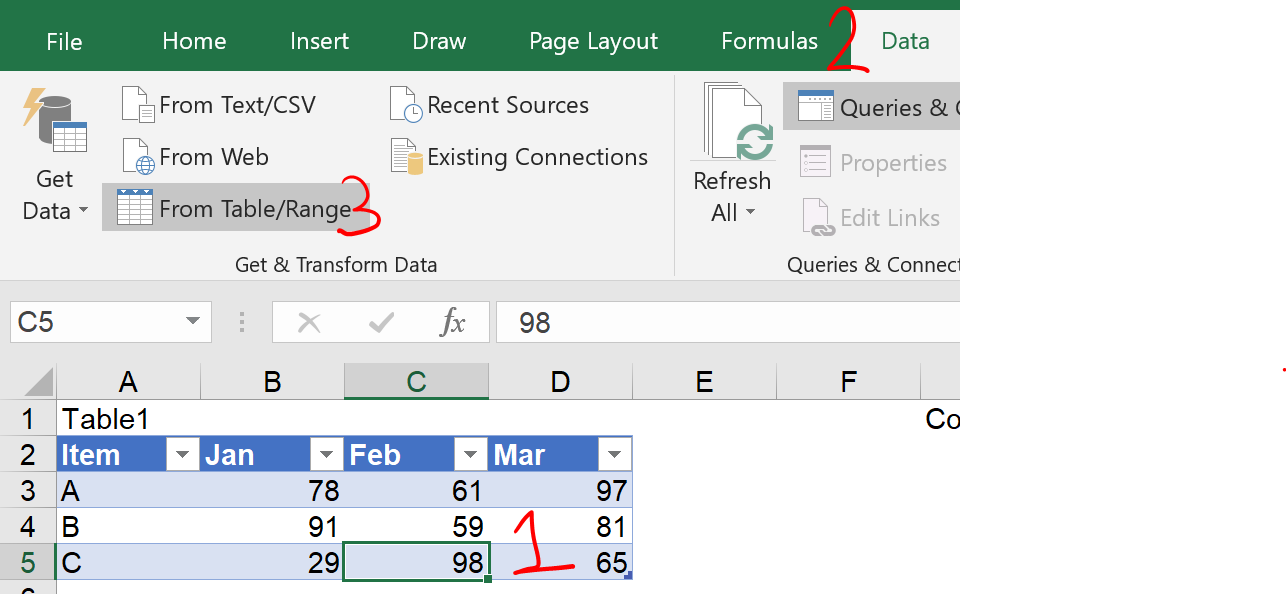Open the Jan column filter dropdown

[326, 455]
